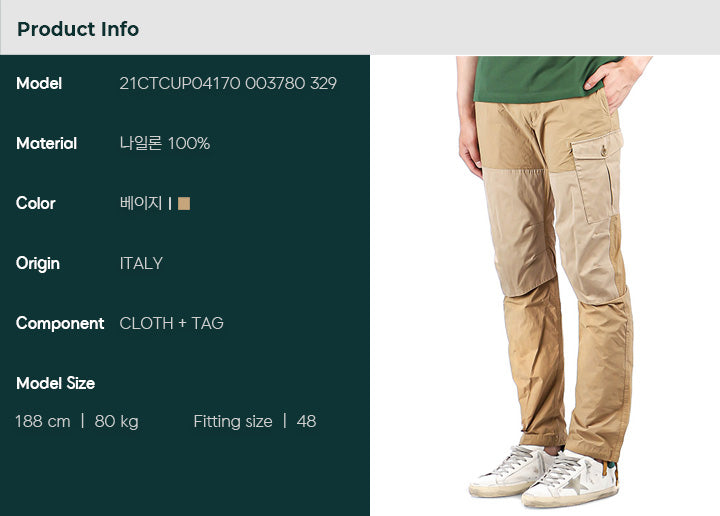Screen dimensions: 720x516
Task: Click the Model Size heading
Action: [56, 383]
